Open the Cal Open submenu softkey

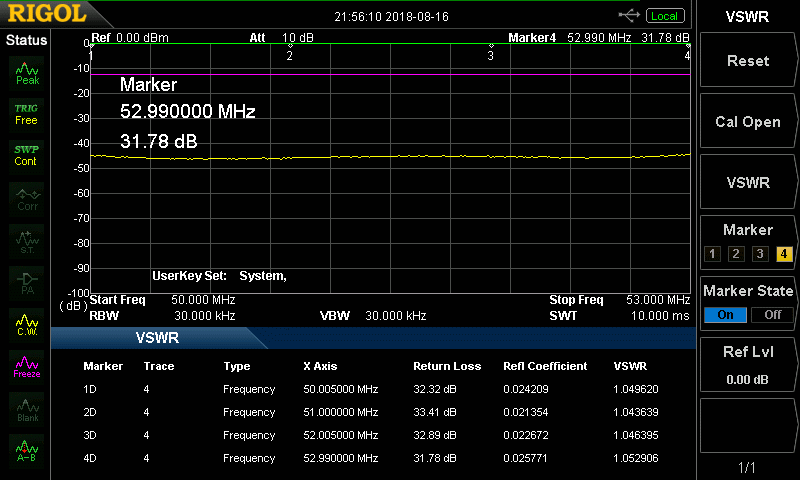(748, 122)
